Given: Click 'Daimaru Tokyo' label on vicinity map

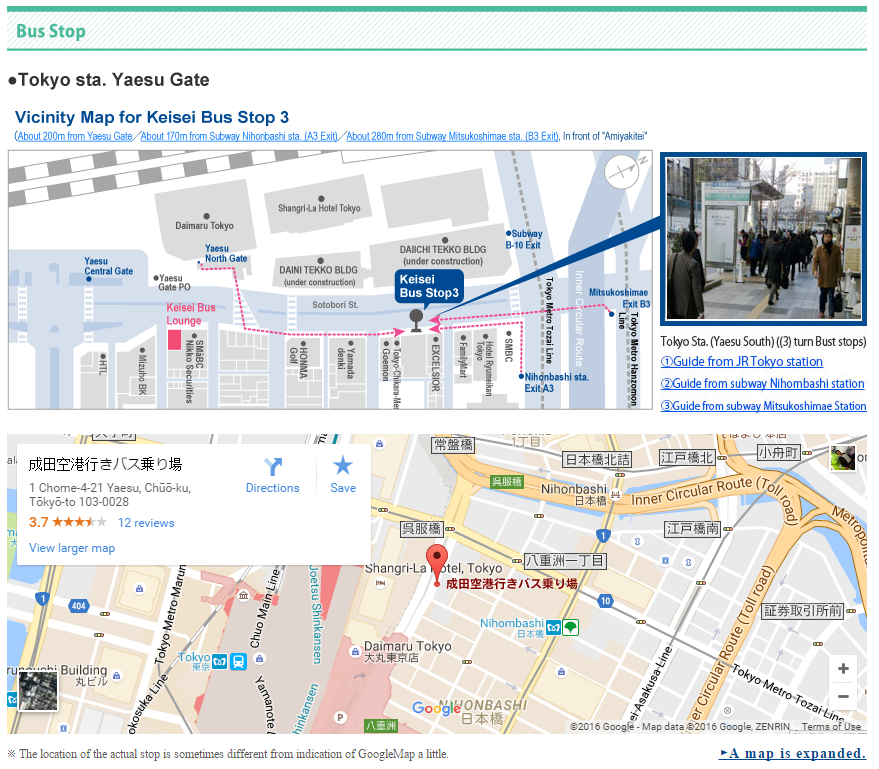Looking at the screenshot, I should pos(204,226).
